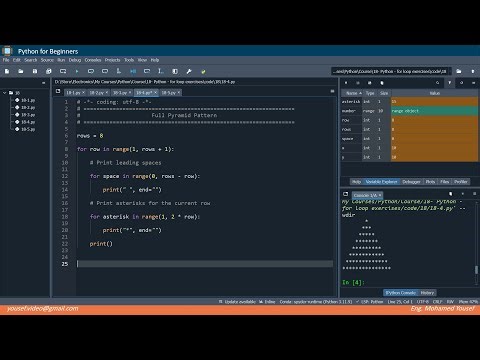Click the maximize current pane icon
This screenshot has width=480, height=360.
175,71
